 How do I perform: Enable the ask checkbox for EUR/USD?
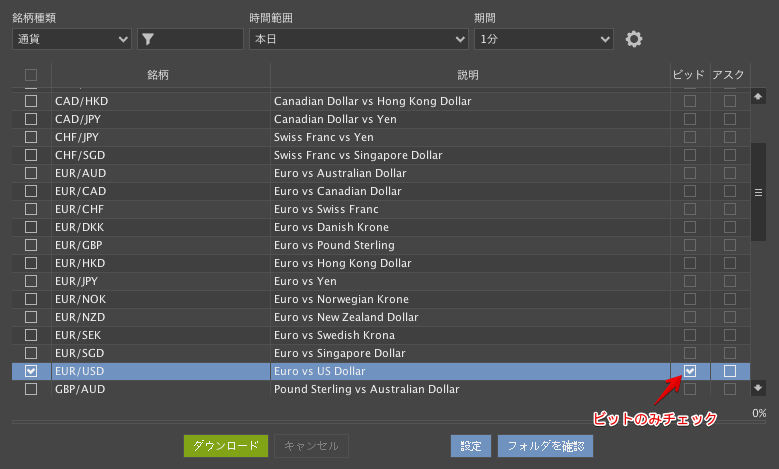tap(730, 371)
